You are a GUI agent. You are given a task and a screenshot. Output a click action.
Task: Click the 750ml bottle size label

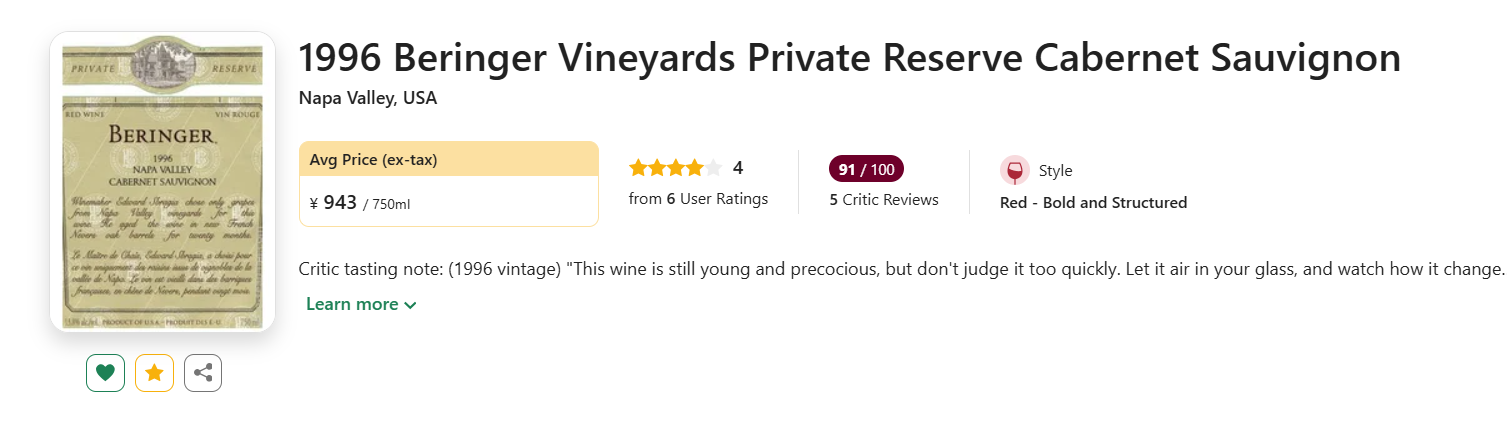coord(391,204)
